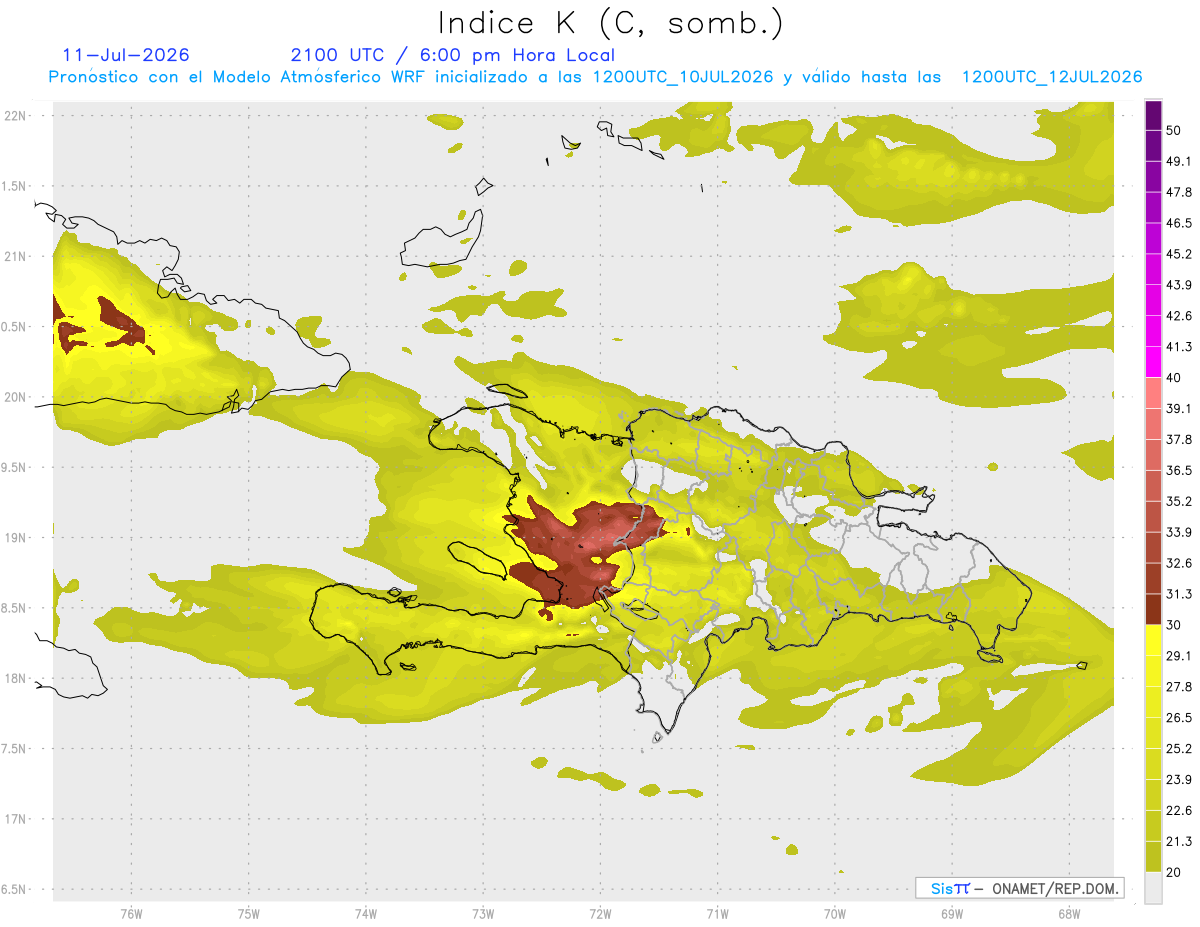This screenshot has width=1200, height=927.
Task: Click the '39.1' color scale value
Action: click(1179, 408)
